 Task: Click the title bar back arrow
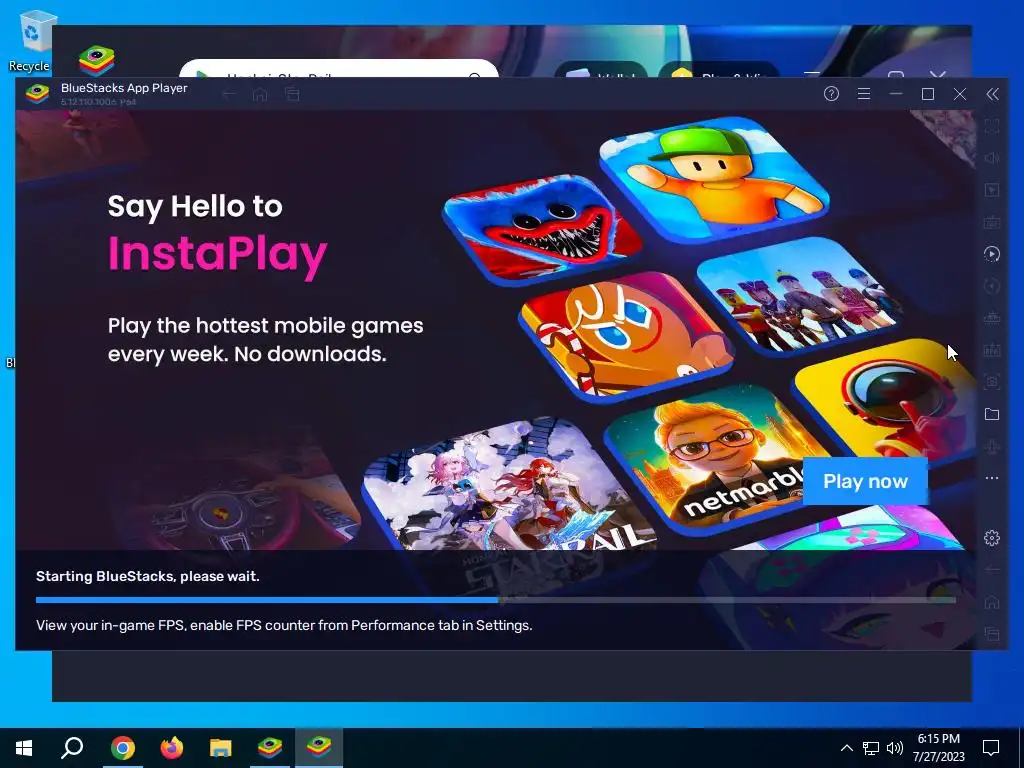pos(228,95)
